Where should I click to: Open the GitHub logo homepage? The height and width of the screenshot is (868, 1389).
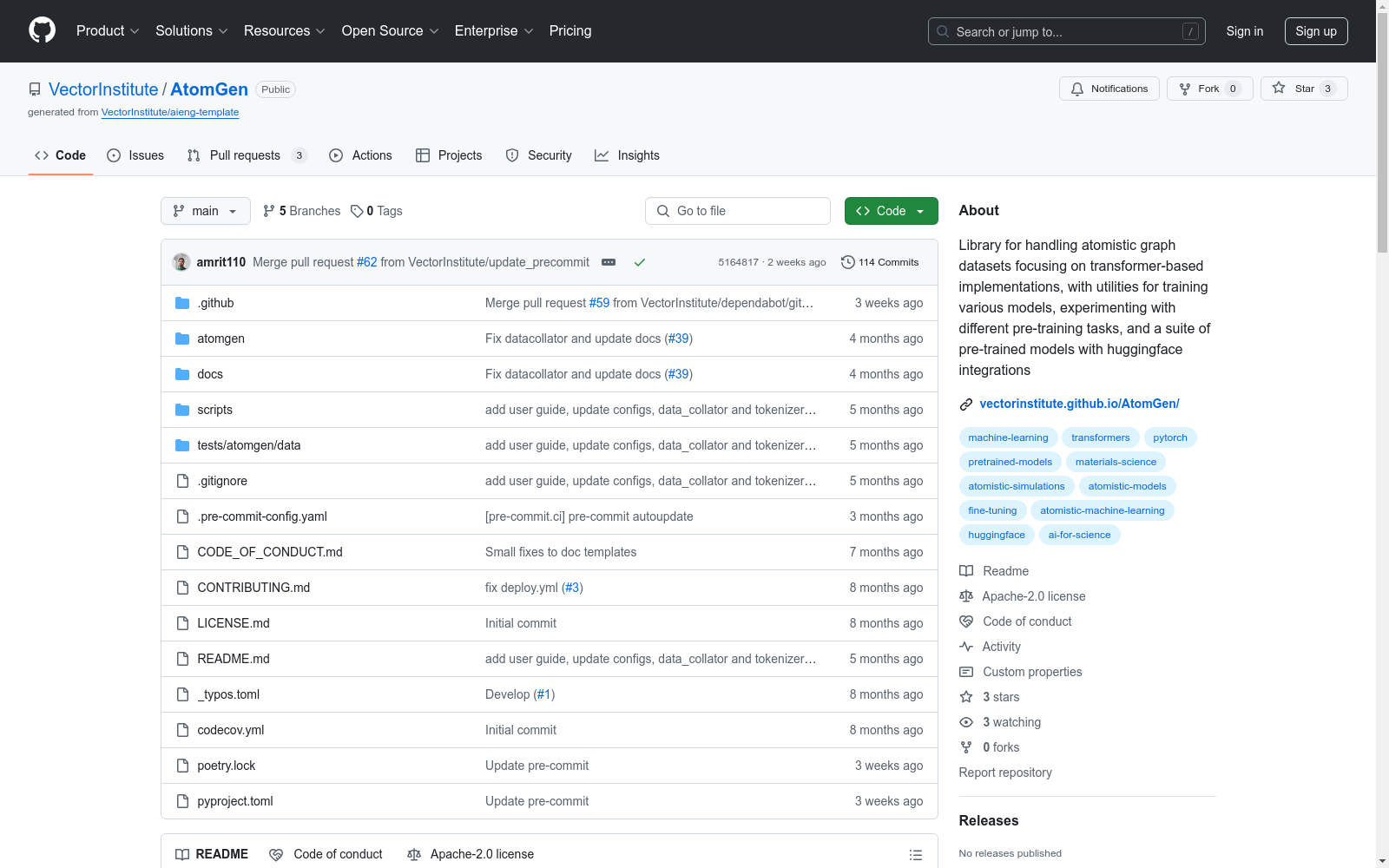coord(42,30)
